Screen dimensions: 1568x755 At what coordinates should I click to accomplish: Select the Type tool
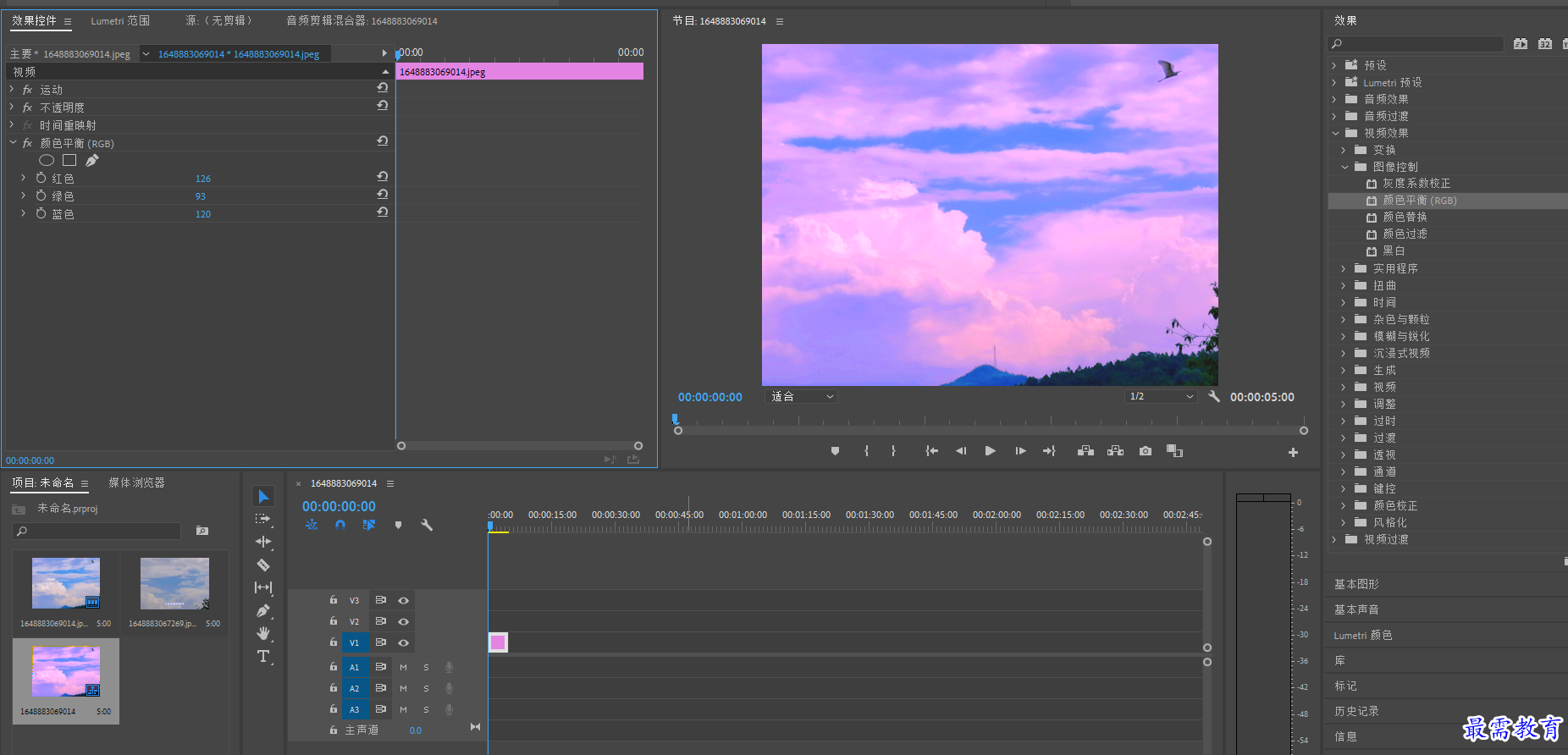(263, 656)
